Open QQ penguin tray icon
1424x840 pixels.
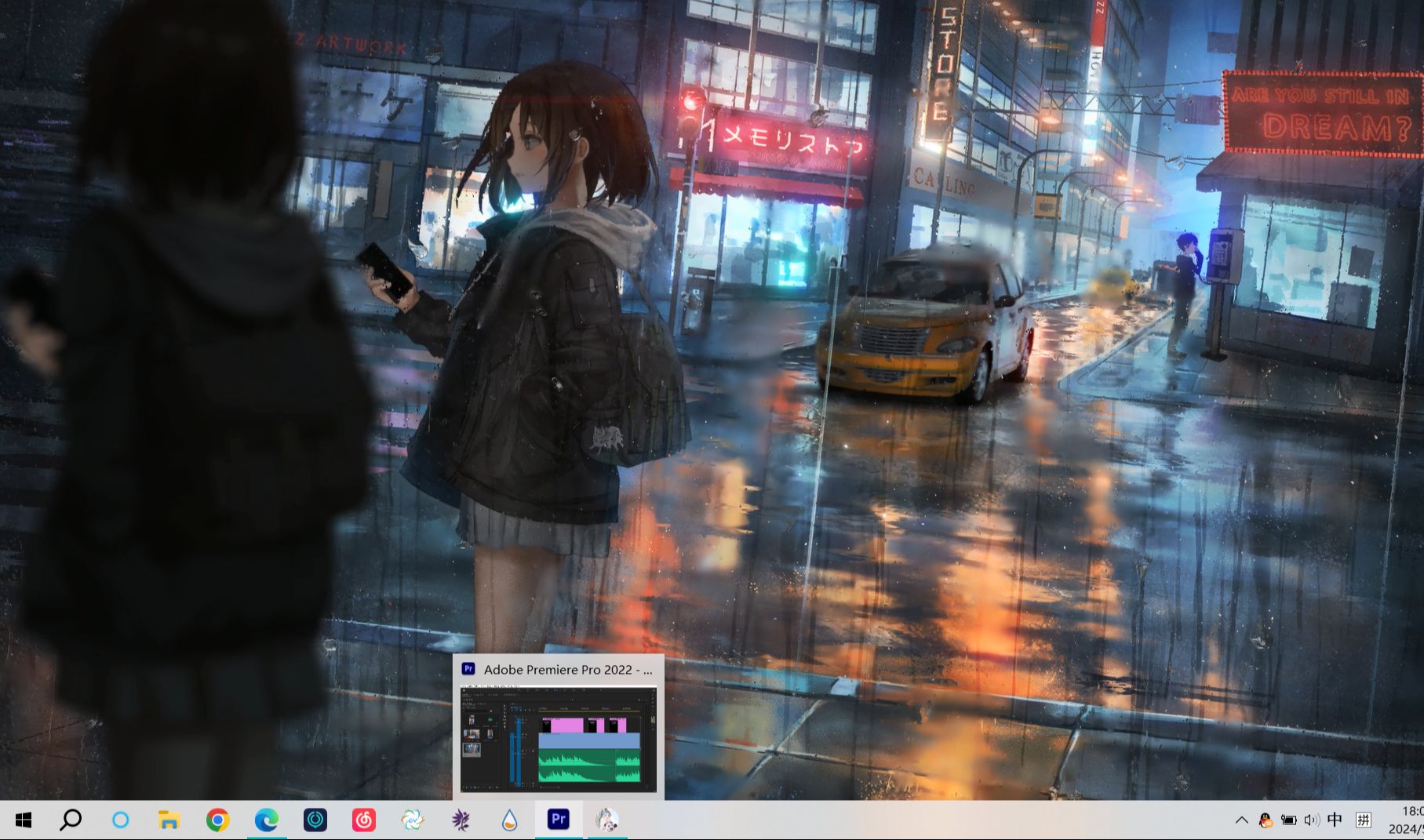[1265, 820]
